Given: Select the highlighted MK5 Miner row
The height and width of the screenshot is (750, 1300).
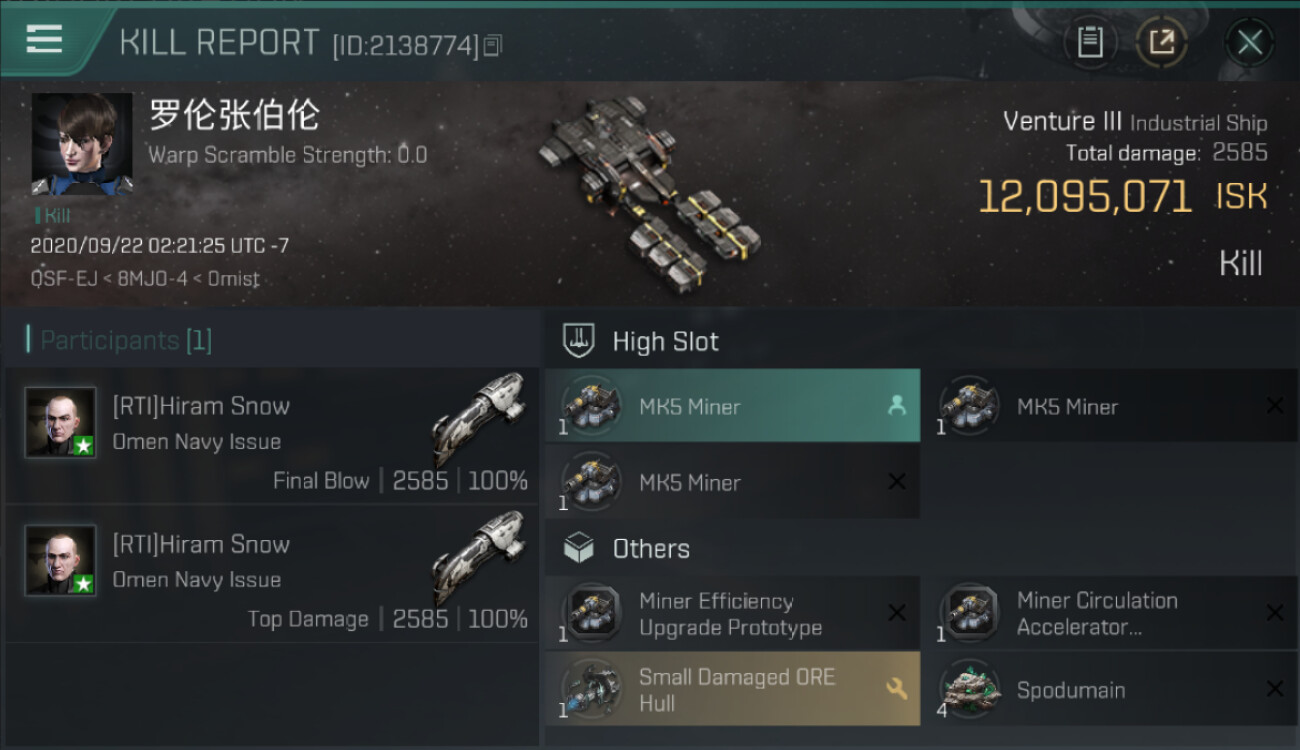Looking at the screenshot, I should click(x=732, y=406).
